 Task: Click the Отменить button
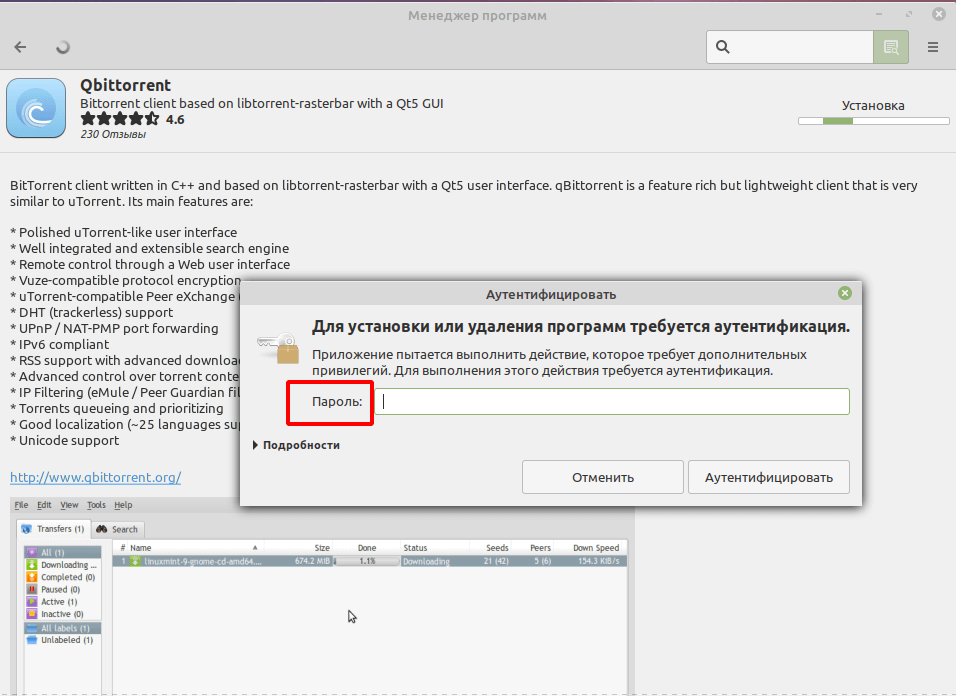(602, 477)
